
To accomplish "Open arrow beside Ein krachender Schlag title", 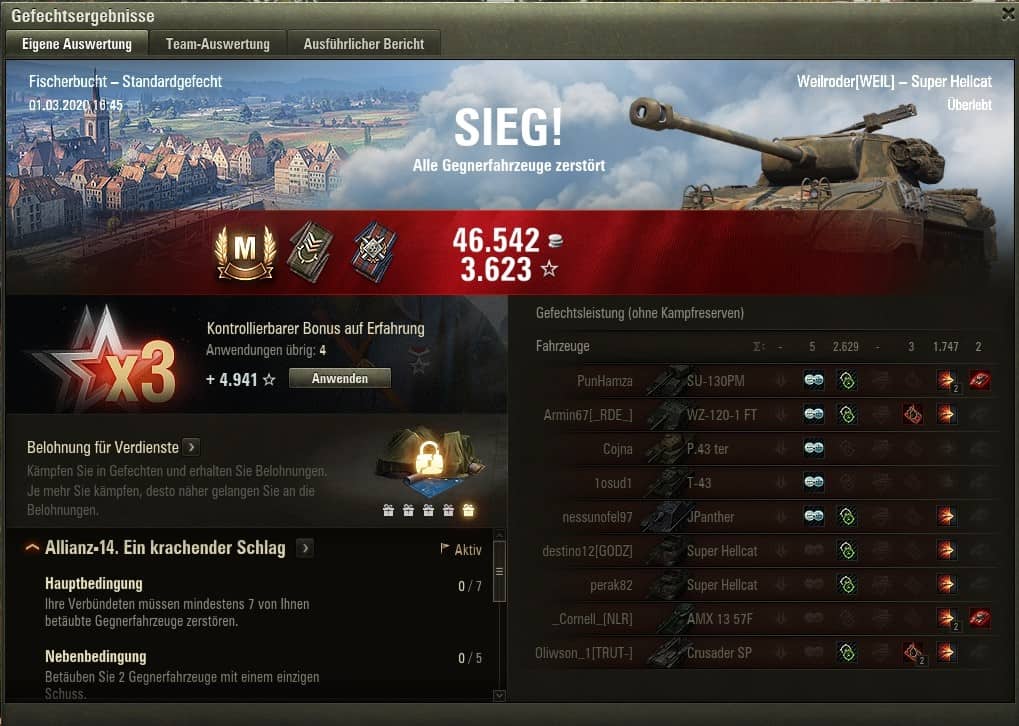I will [305, 548].
